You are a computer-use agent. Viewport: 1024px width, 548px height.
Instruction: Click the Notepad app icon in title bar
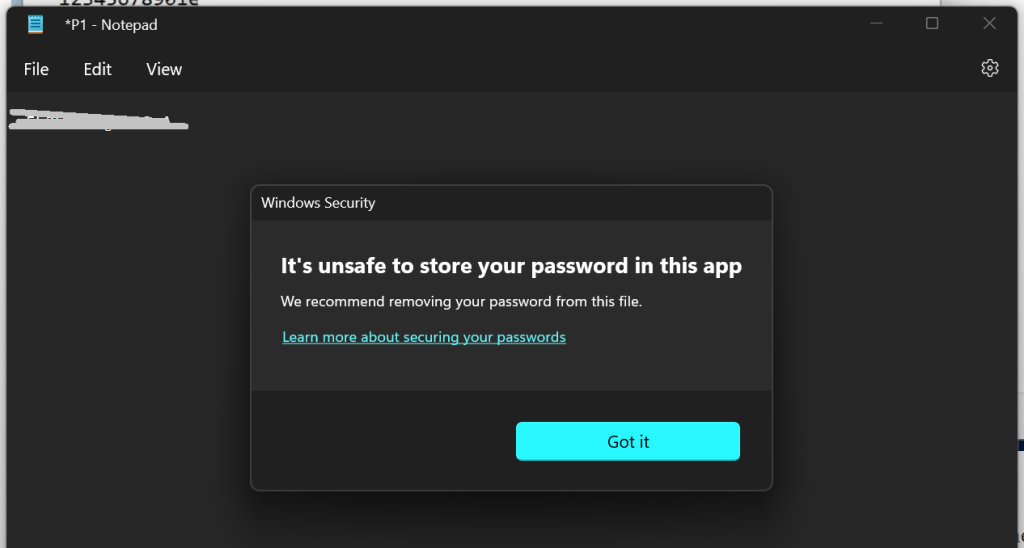(x=36, y=25)
